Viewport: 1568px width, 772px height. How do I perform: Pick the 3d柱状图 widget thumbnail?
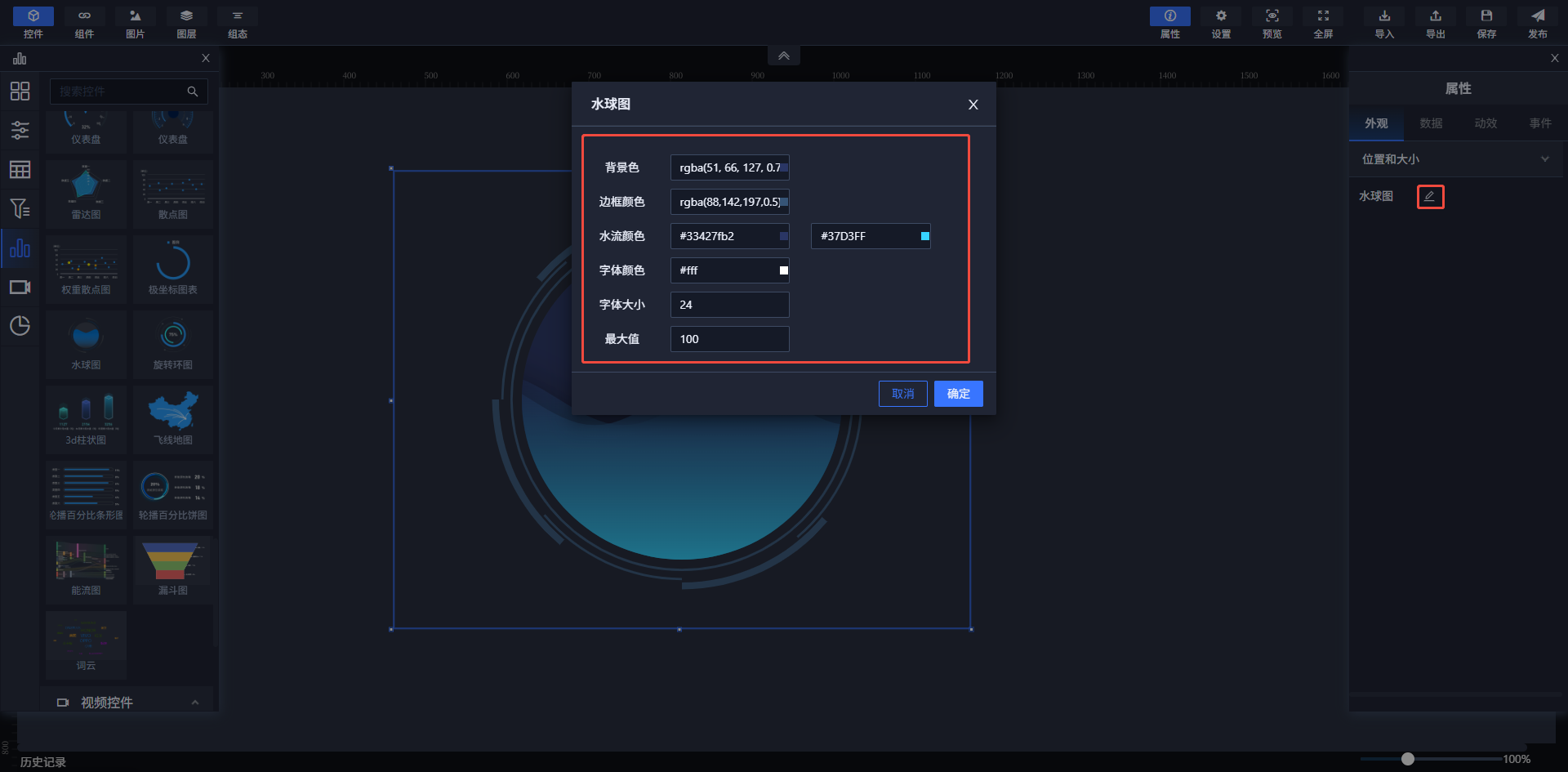coord(86,419)
